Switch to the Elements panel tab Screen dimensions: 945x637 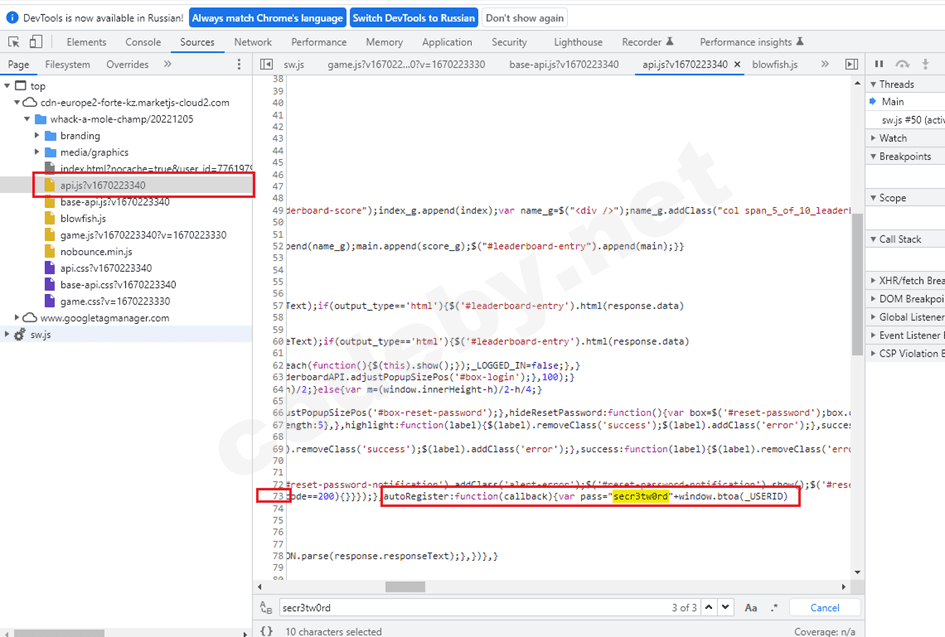coord(86,42)
